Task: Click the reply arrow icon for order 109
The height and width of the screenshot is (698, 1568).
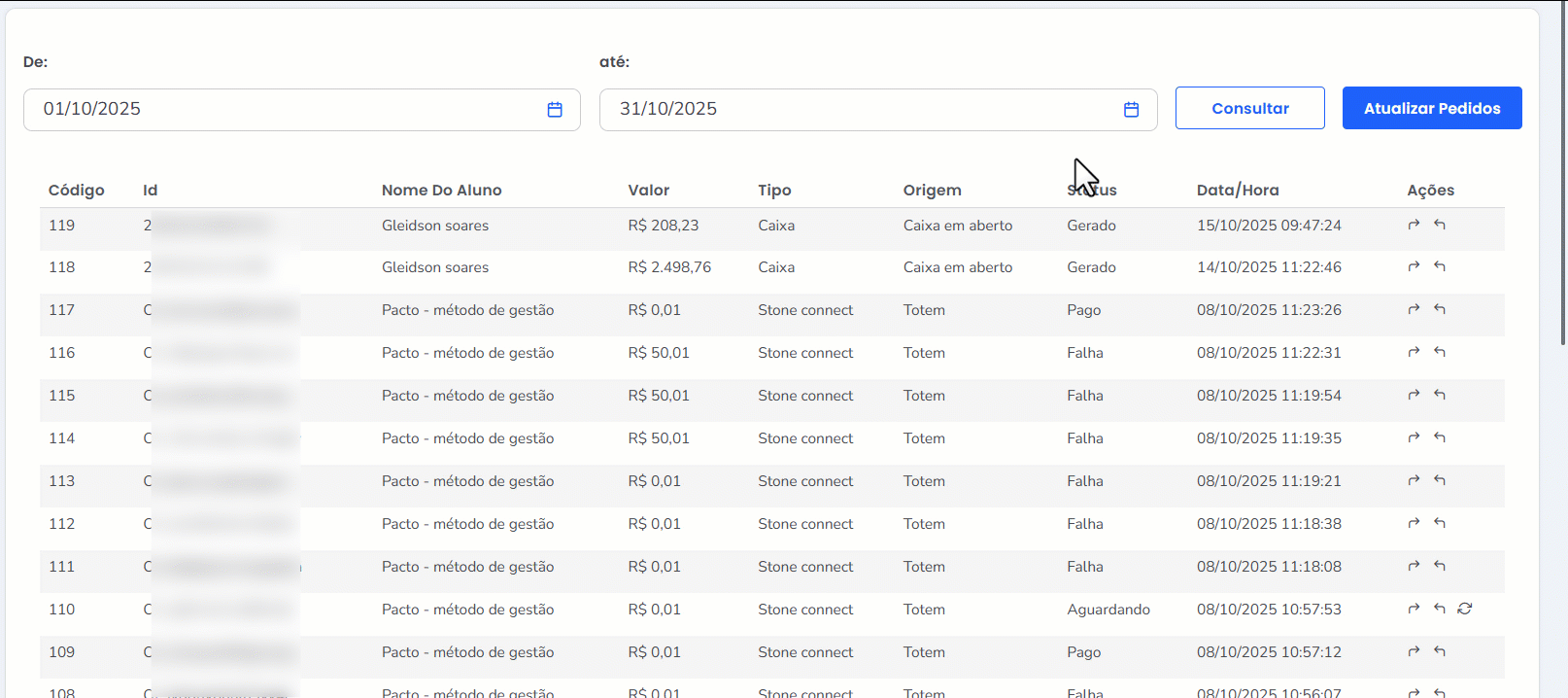Action: (x=1440, y=651)
